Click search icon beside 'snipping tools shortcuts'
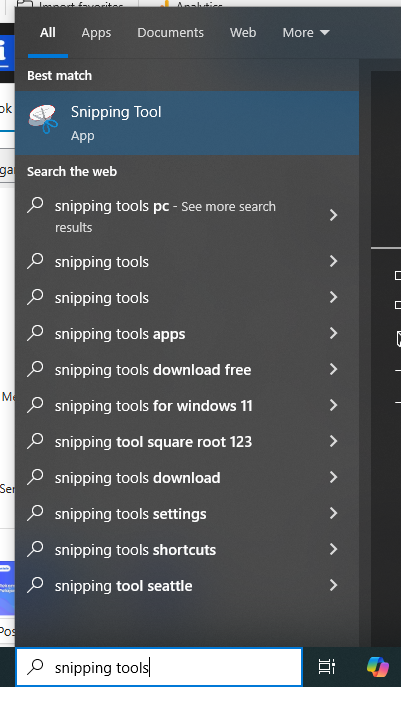The height and width of the screenshot is (713, 401). [x=35, y=549]
